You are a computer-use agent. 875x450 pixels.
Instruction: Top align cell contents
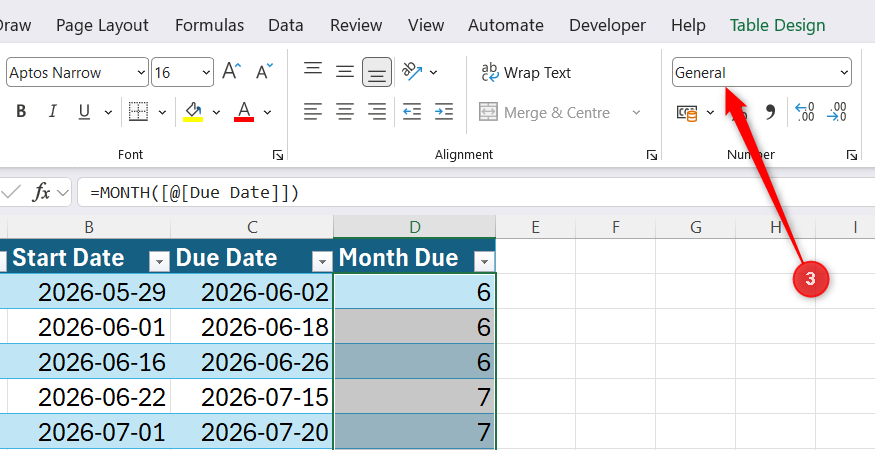click(312, 71)
